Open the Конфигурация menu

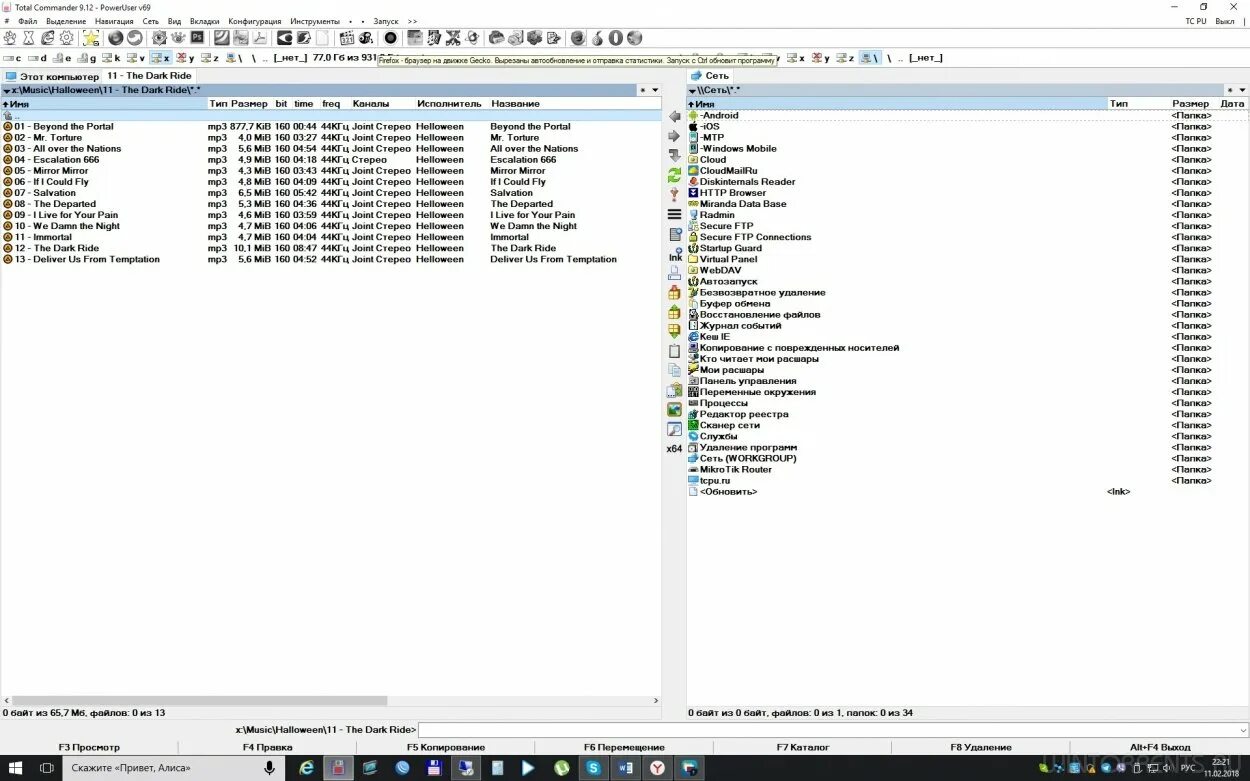pyautogui.click(x=255, y=21)
